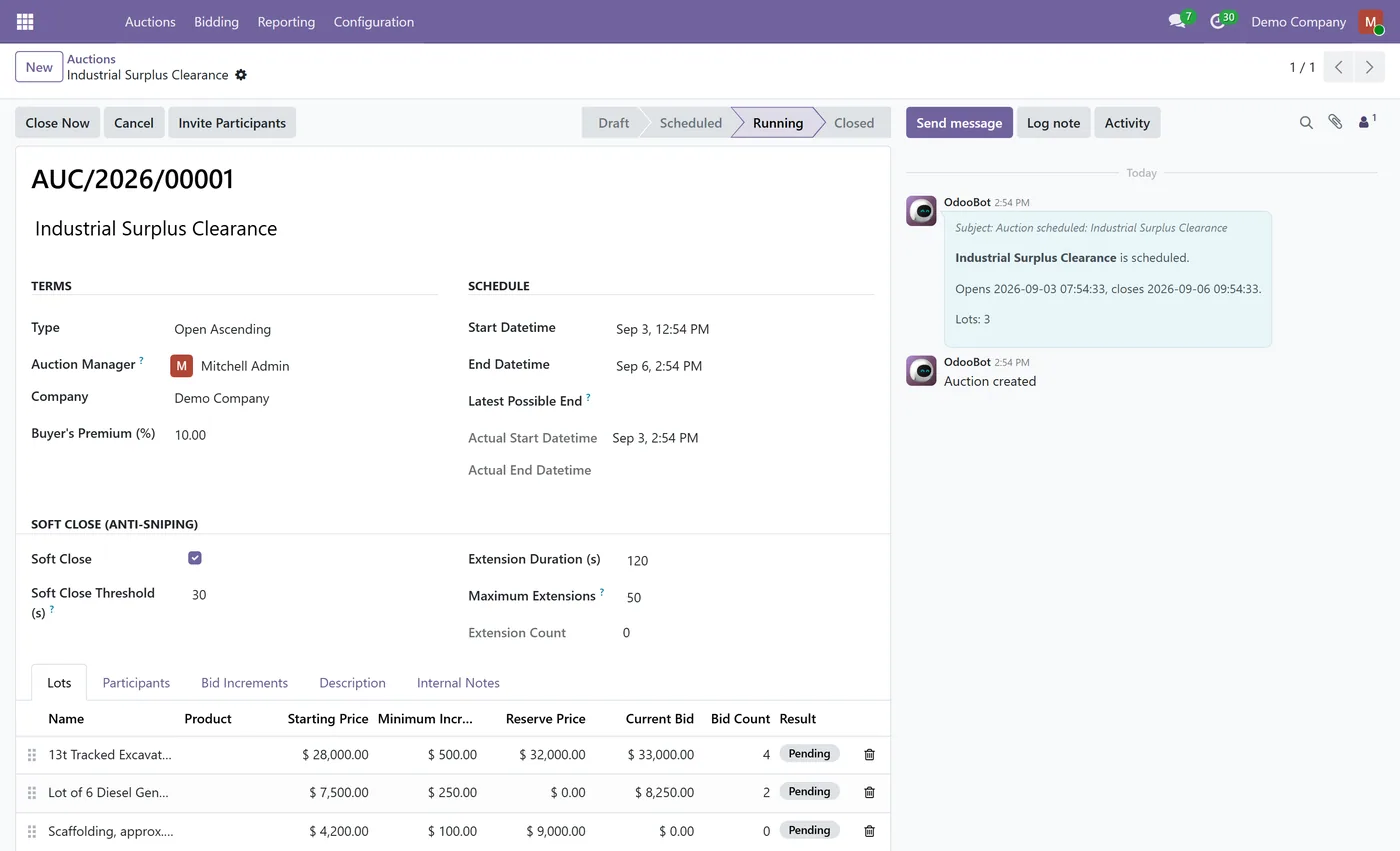Open the Bidding menu

pyautogui.click(x=216, y=21)
